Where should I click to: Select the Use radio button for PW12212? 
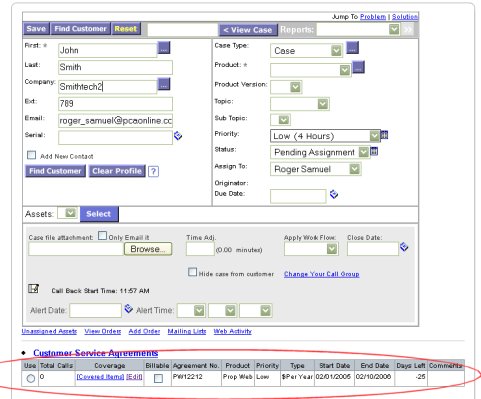30,378
